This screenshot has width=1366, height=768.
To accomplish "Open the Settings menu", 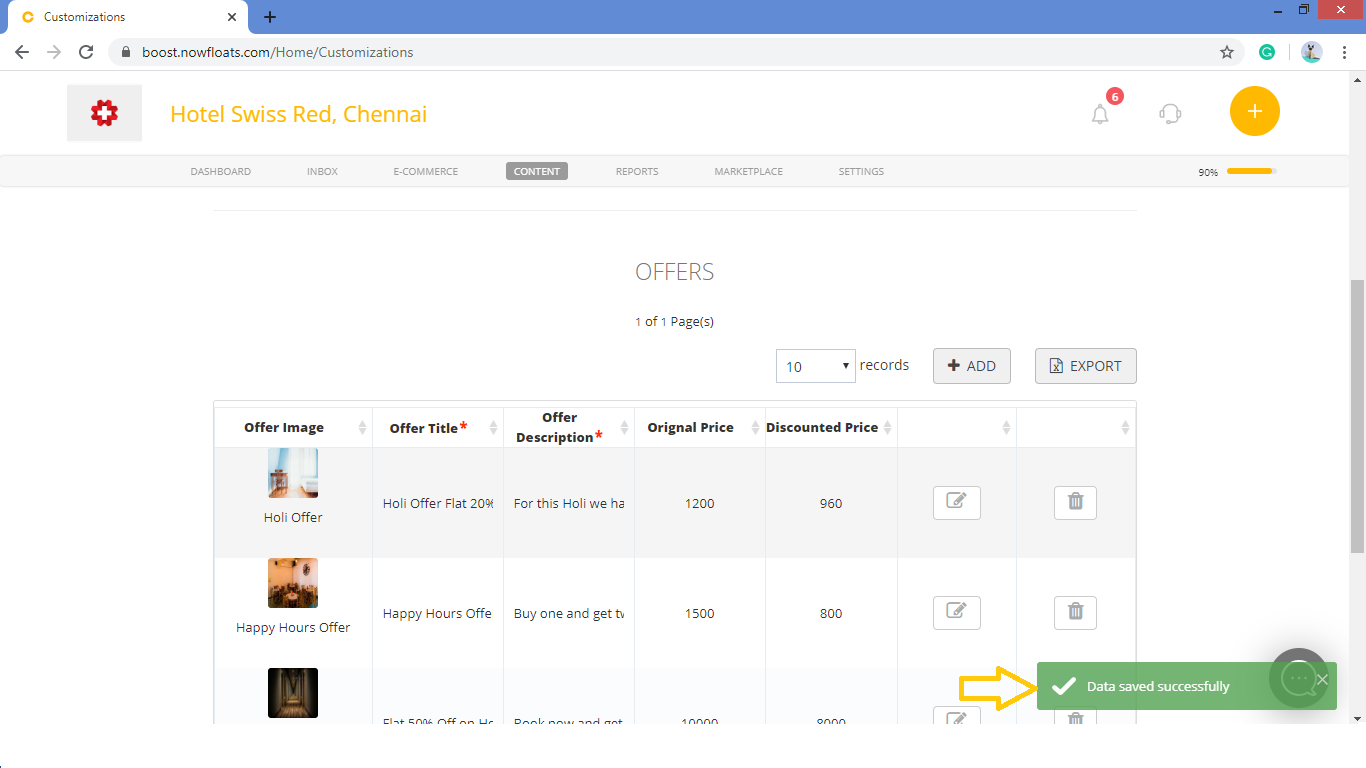I will pyautogui.click(x=861, y=172).
